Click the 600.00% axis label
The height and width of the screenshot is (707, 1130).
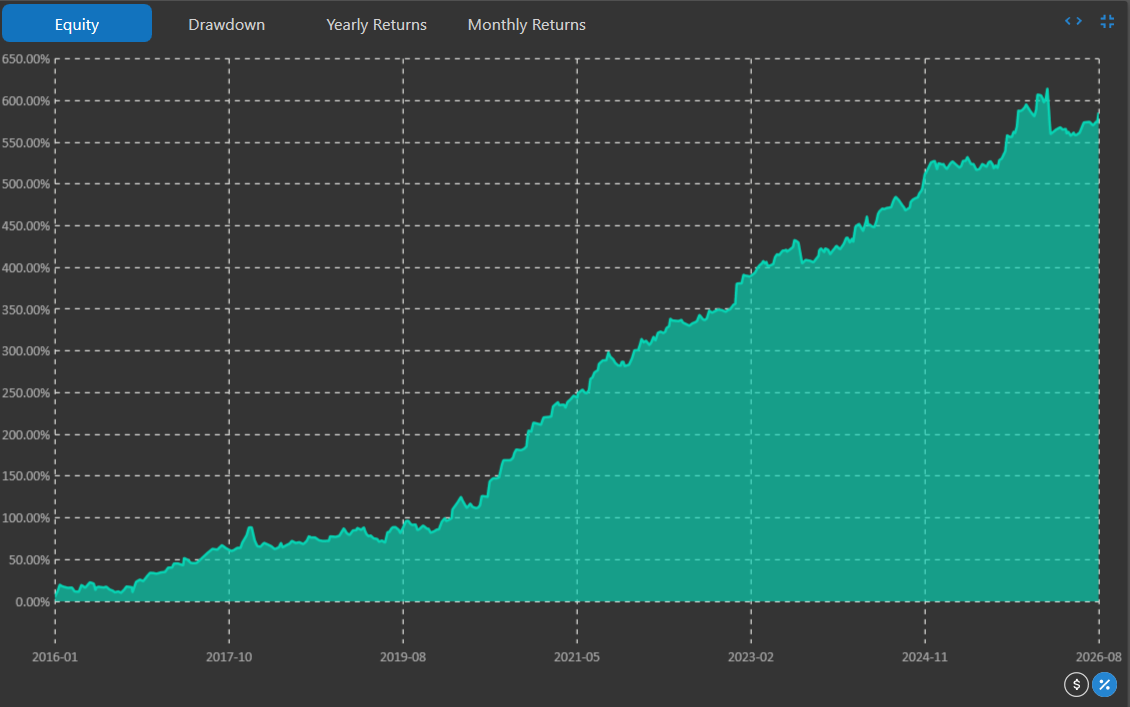click(26, 101)
